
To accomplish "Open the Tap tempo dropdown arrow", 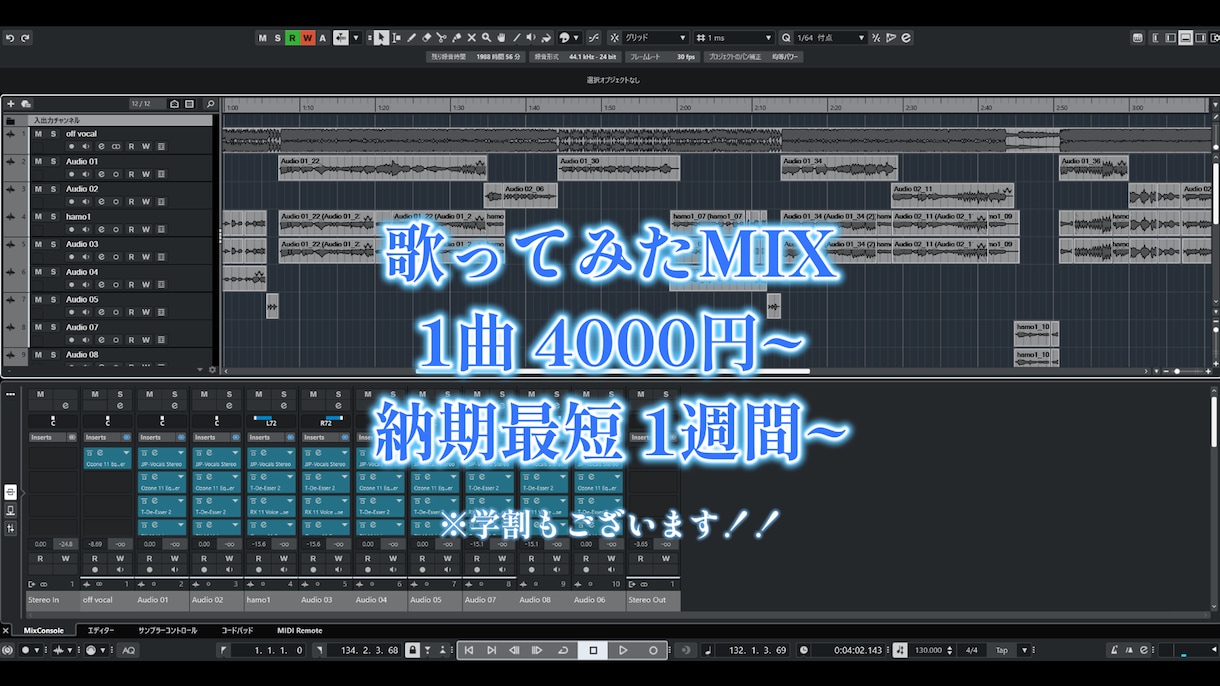I will (x=1024, y=650).
